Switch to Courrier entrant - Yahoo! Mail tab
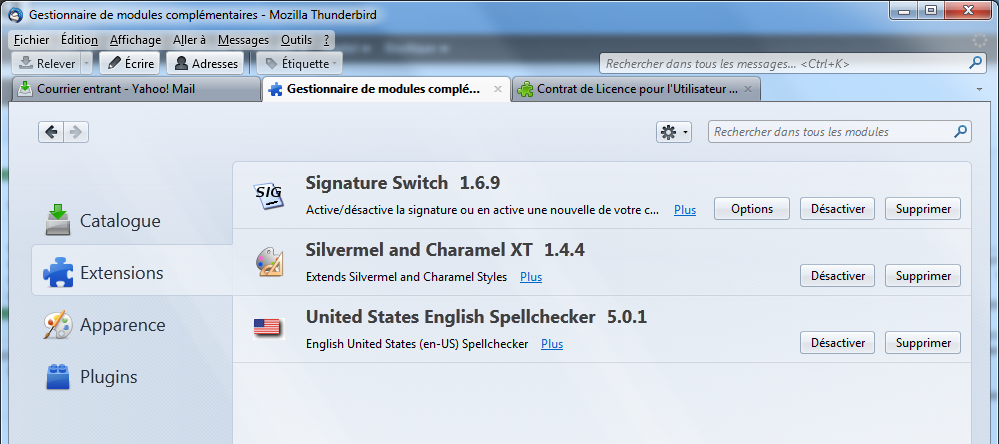This screenshot has width=999, height=444. point(136,89)
